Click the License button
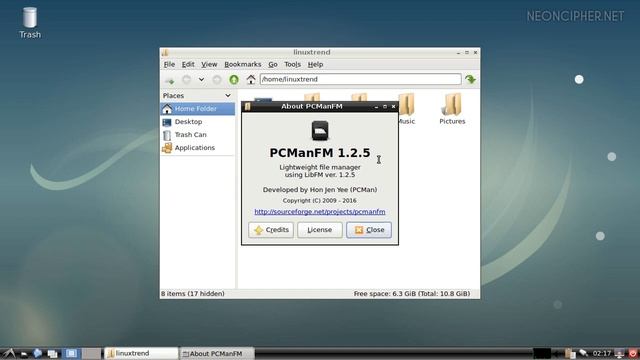Image resolution: width=640 pixels, height=360 pixels. click(320, 230)
